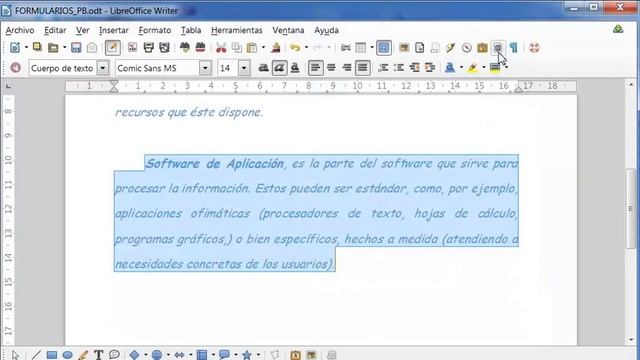The height and width of the screenshot is (360, 640).
Task: Click the Templates icon beside New
Action: click(x=37, y=47)
